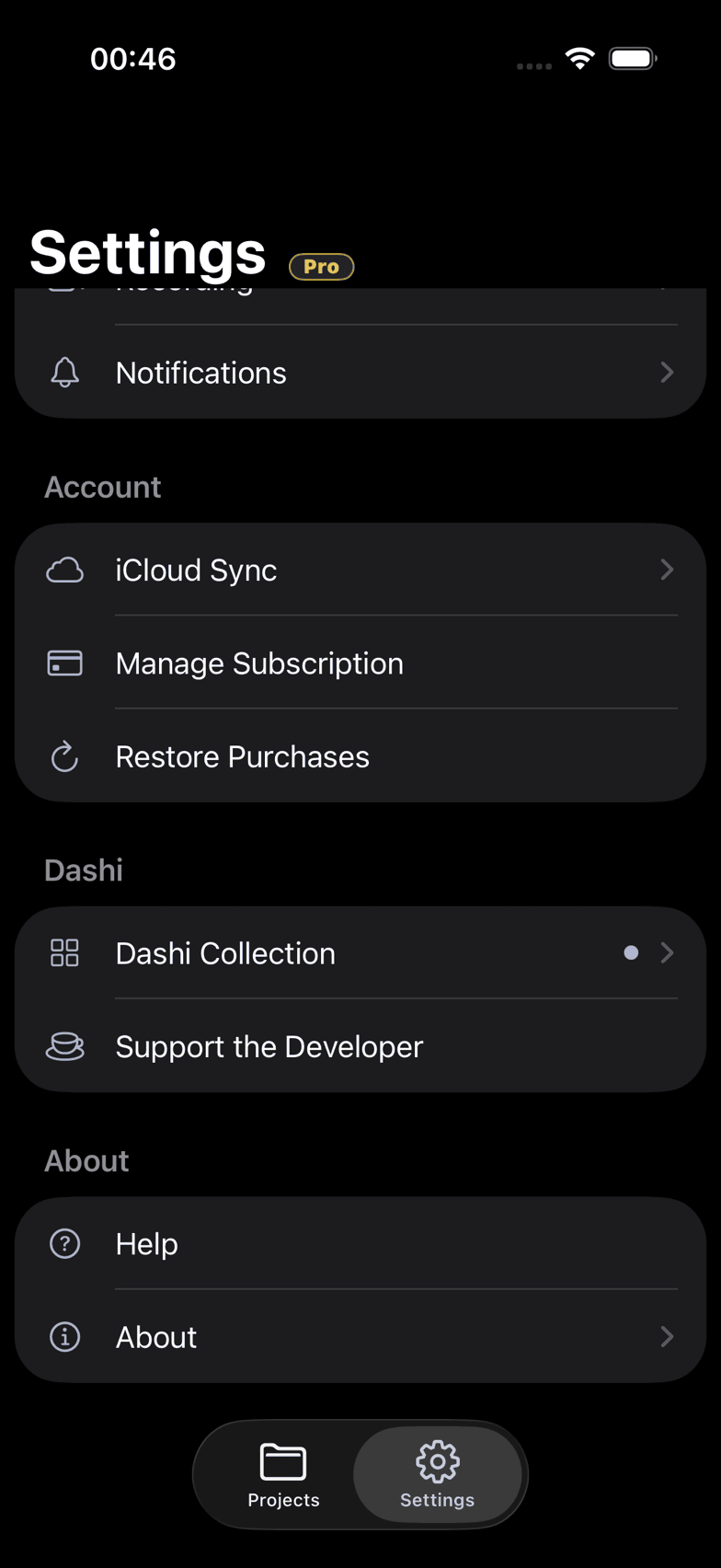This screenshot has height=1568, width=721.
Task: Tap the Restore Purchases circular arrow icon
Action: (64, 757)
